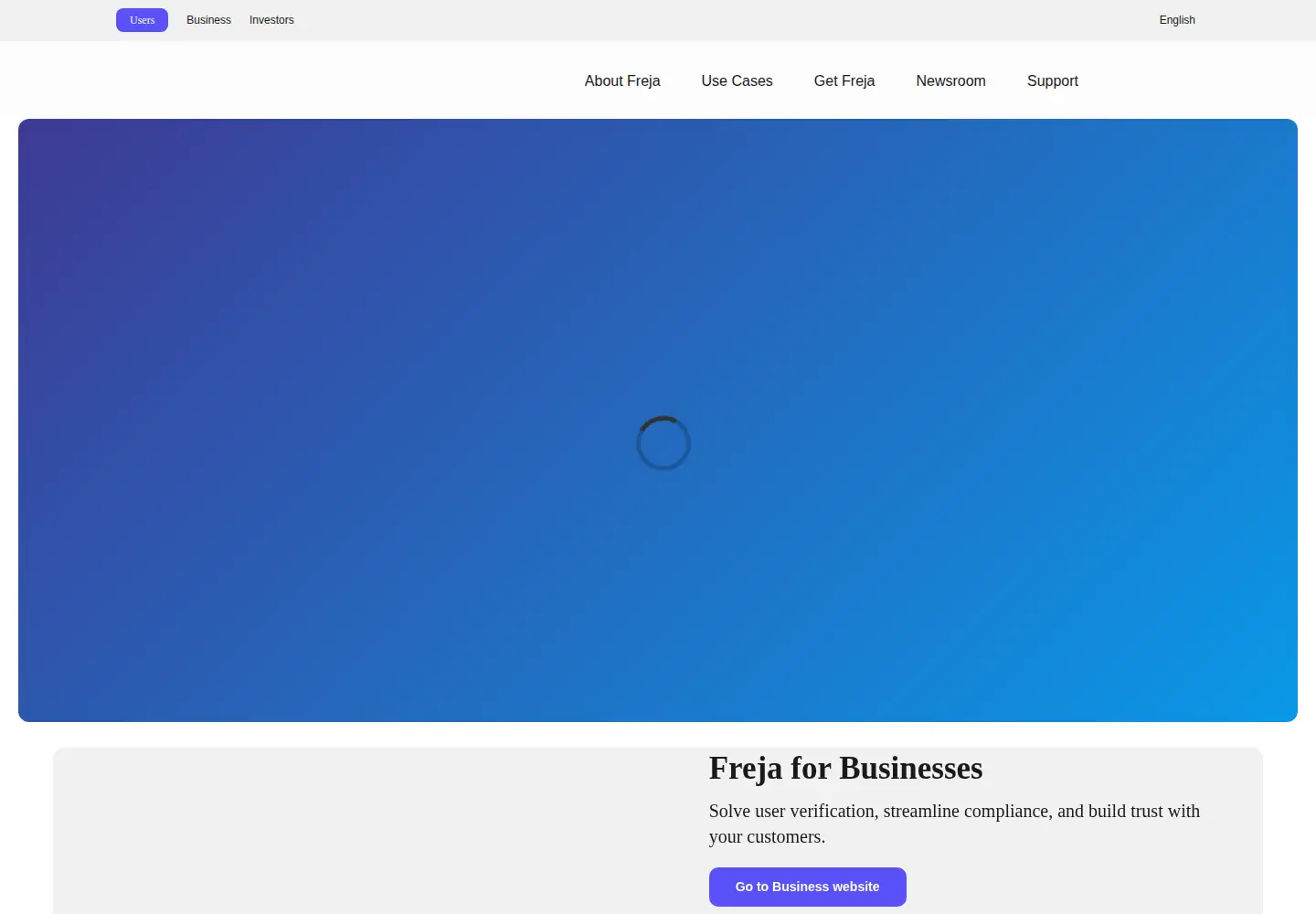Screen dimensions: 1316x914
Task: Click the Go to Business website button
Action: 808,887
